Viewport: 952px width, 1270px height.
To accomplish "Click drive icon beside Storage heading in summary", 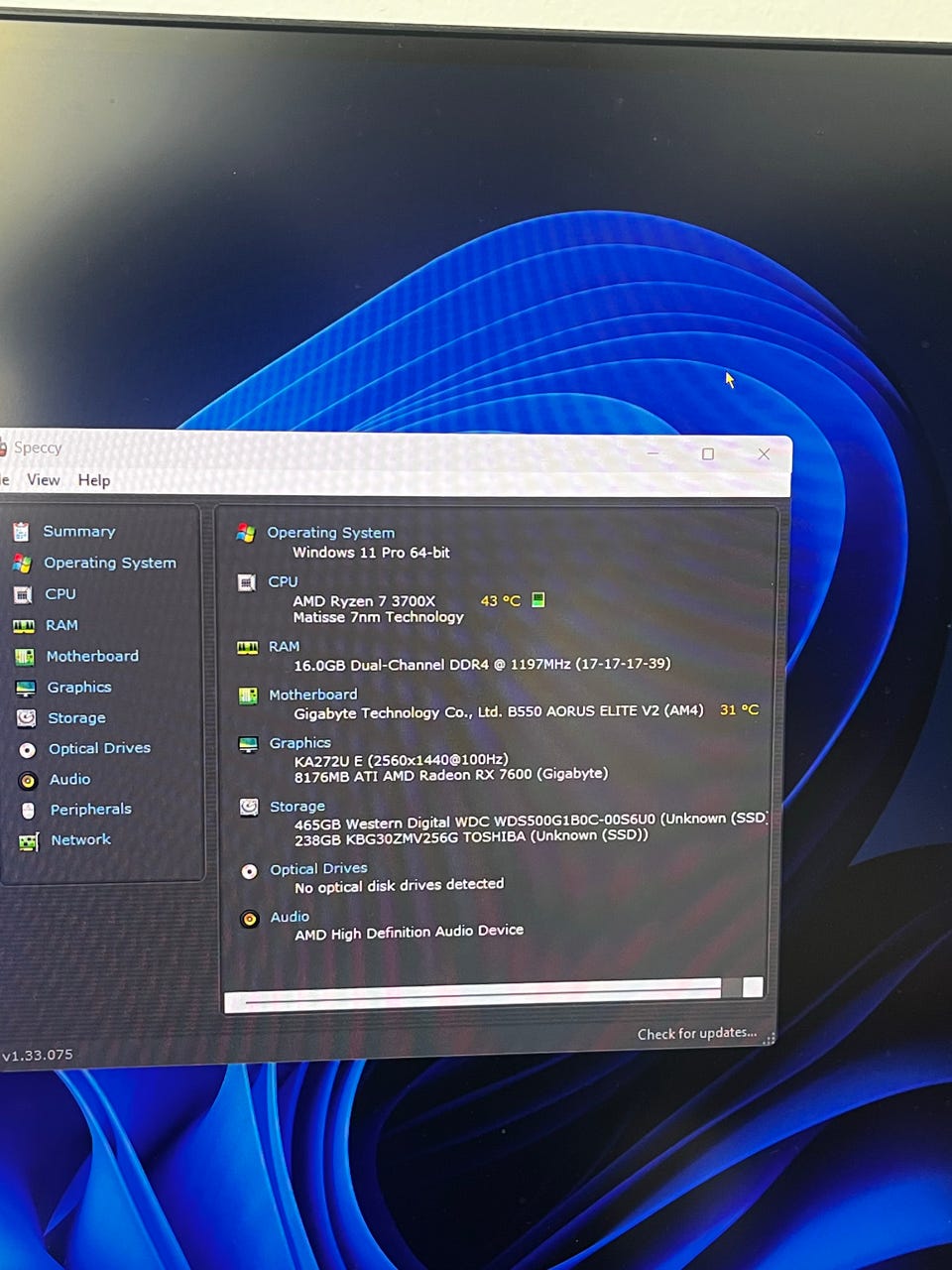I will (249, 808).
